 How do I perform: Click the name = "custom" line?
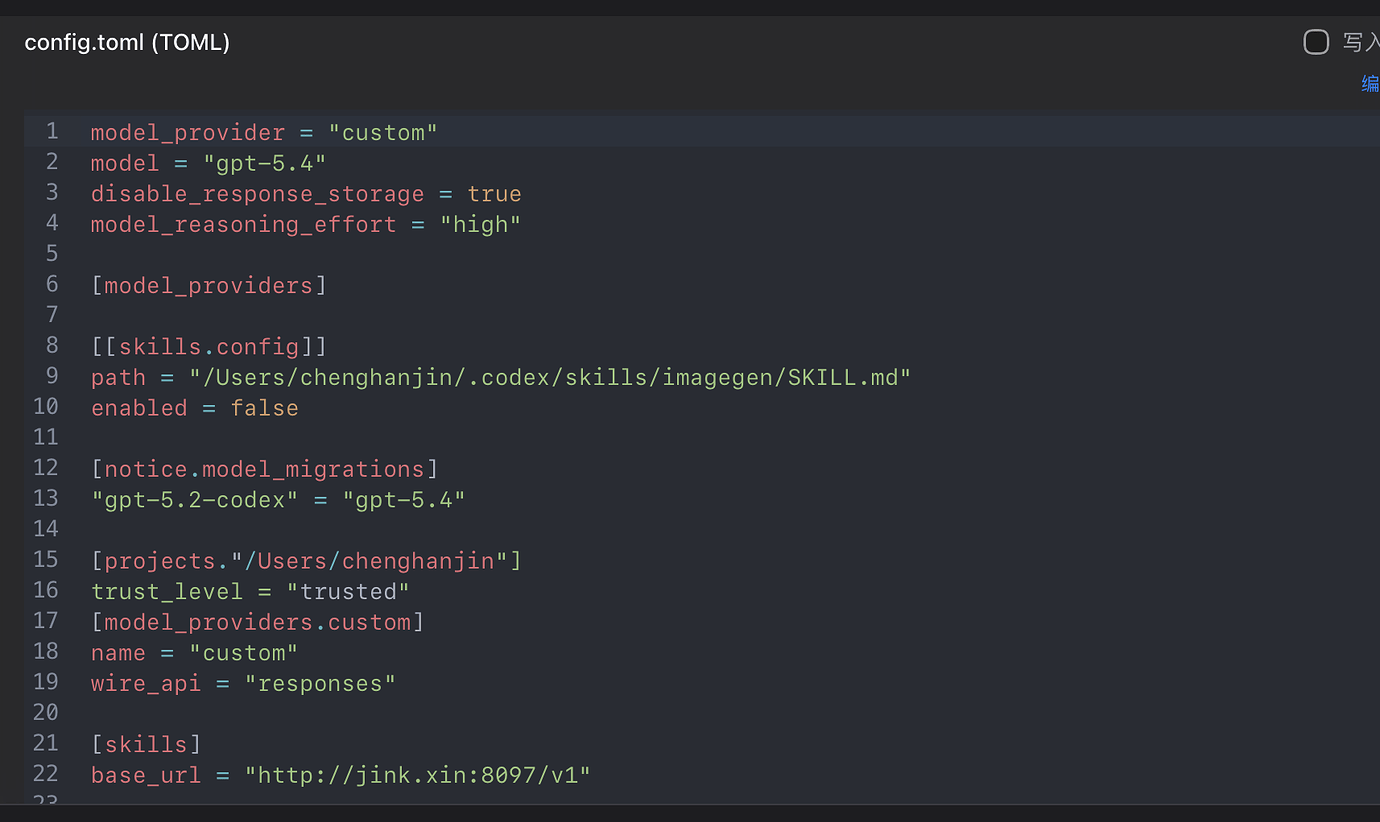195,653
